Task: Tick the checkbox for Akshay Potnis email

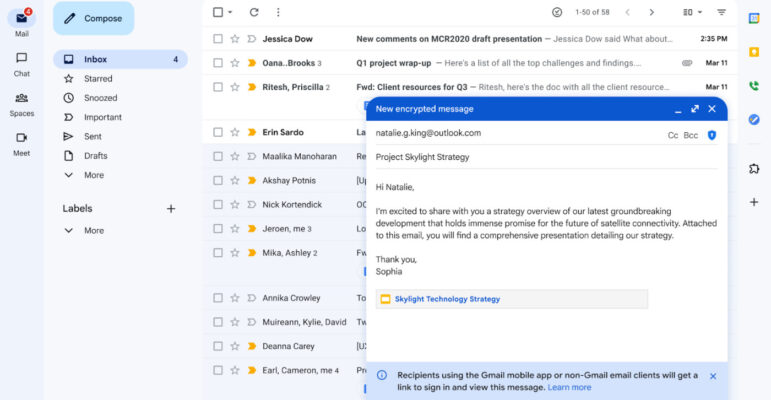Action: click(x=218, y=181)
